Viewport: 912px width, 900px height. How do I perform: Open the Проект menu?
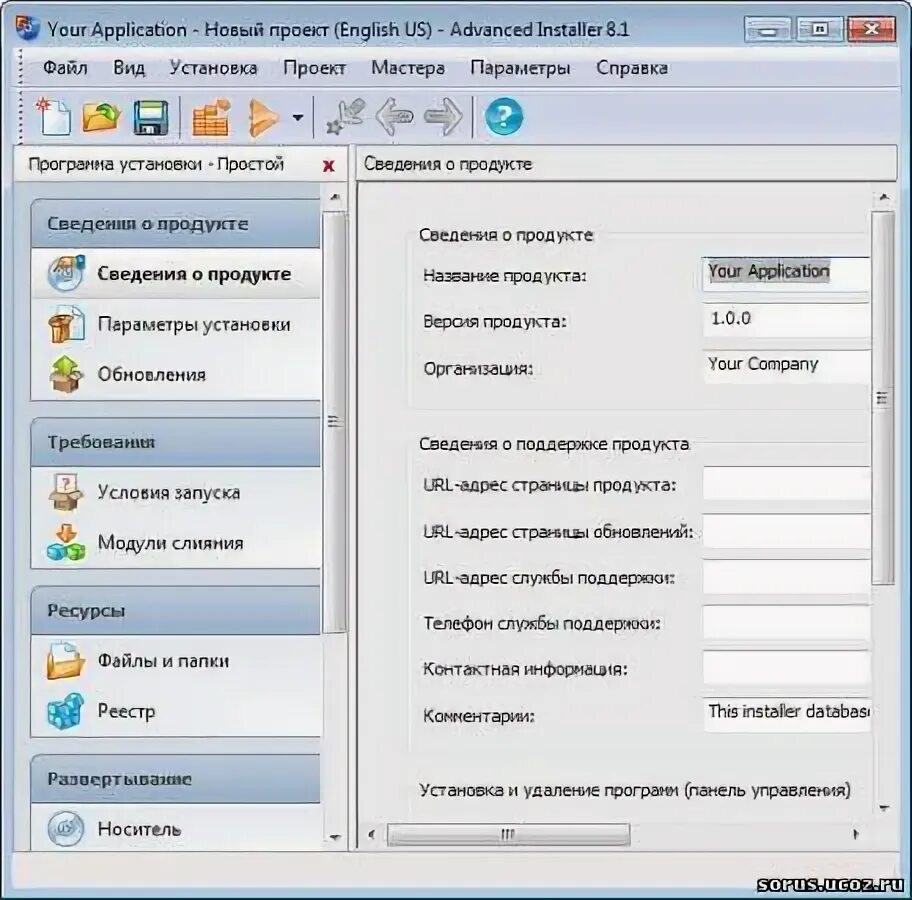[x=314, y=68]
